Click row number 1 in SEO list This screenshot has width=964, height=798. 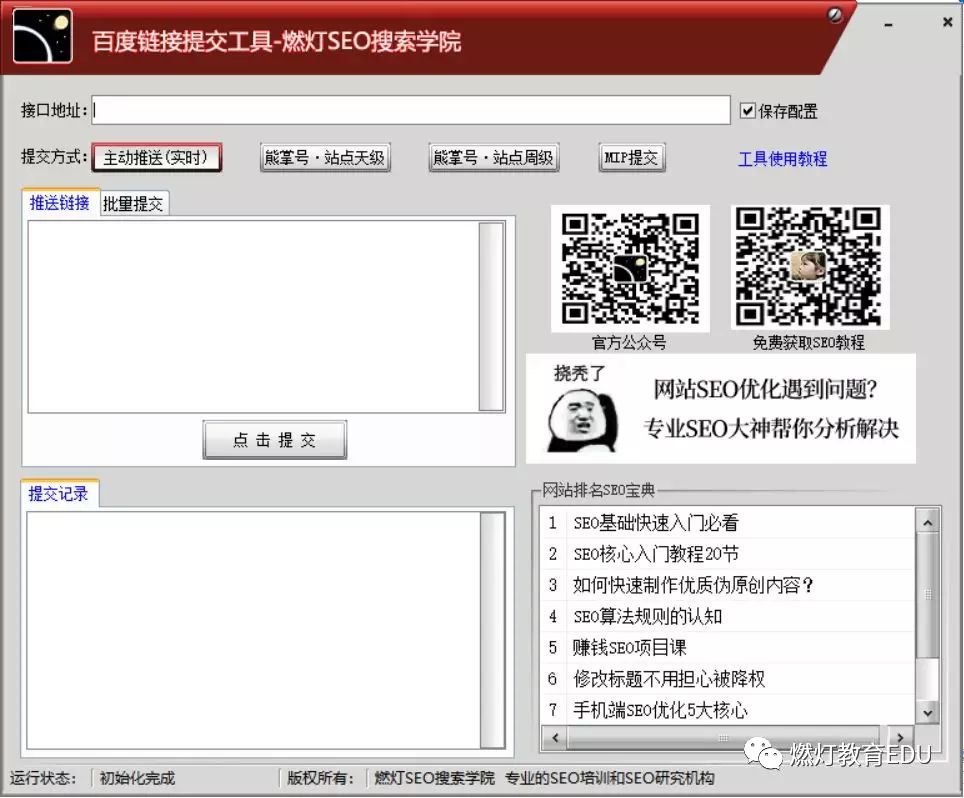(553, 523)
